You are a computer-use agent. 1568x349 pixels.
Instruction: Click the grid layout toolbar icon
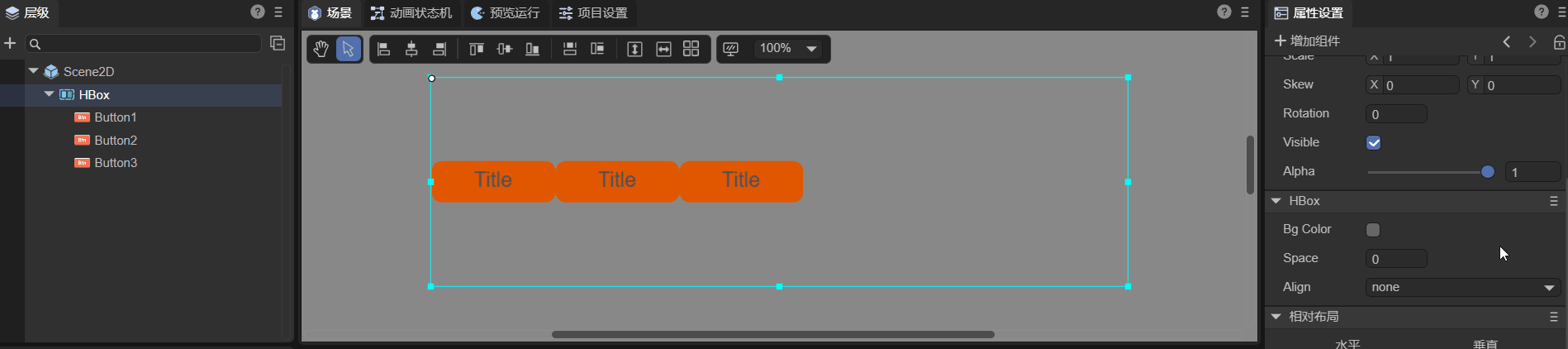coord(691,50)
